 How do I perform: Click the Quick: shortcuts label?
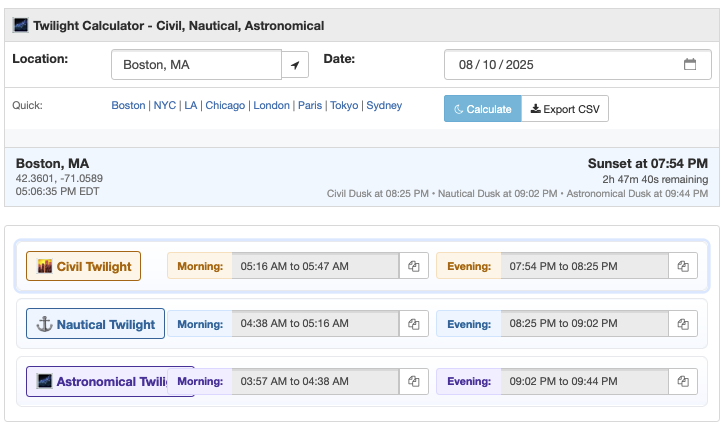[27, 105]
